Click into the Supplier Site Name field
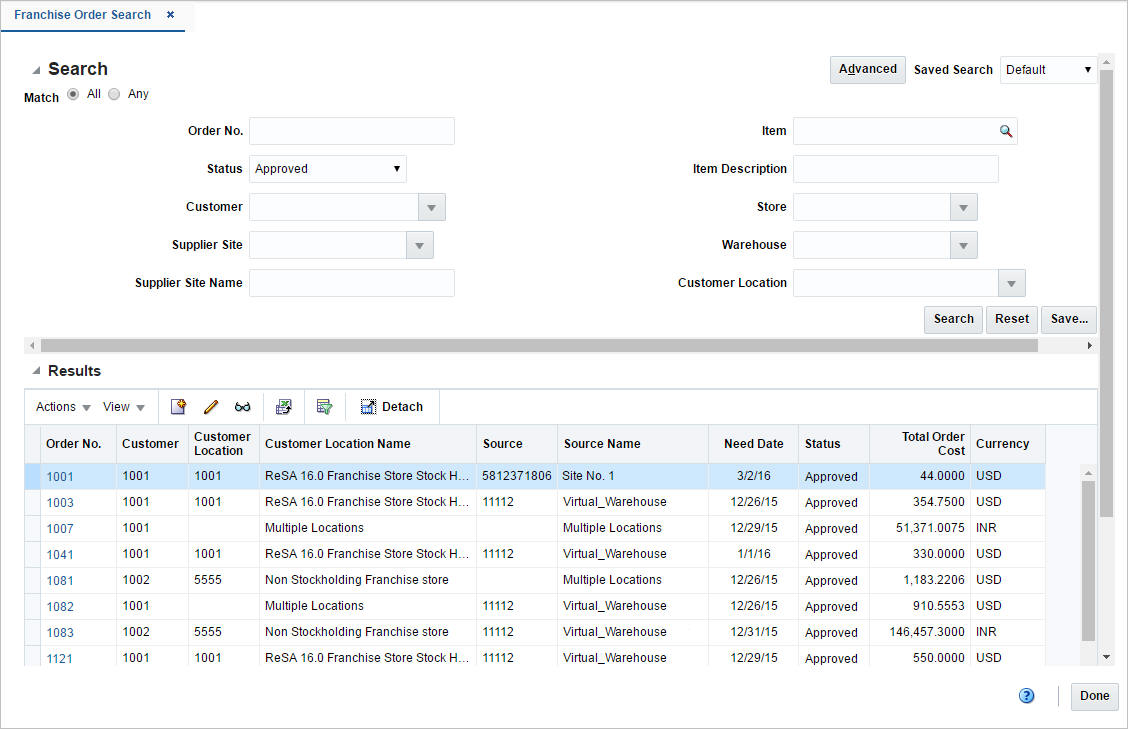Screen dimensions: 1128x729 pyautogui.click(x=352, y=284)
